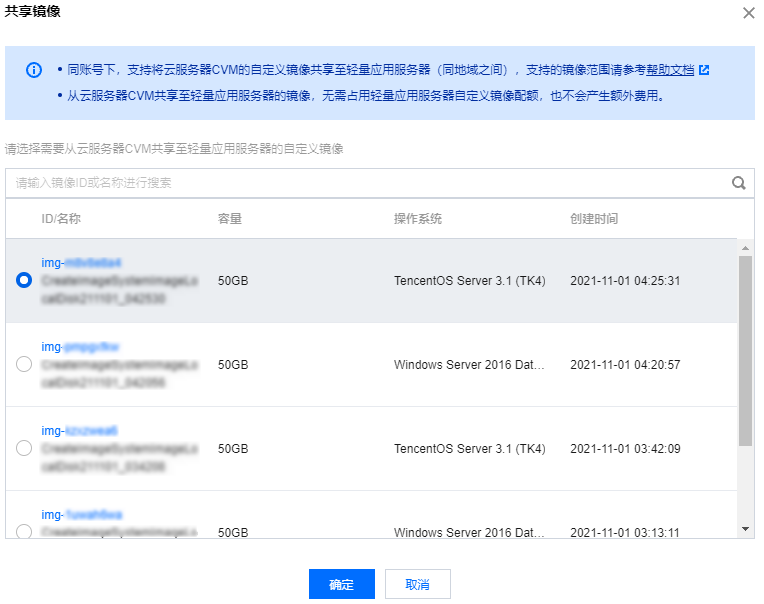The image size is (764, 604).
Task: Click the scrollbar down arrow of the image list
Action: [745, 529]
